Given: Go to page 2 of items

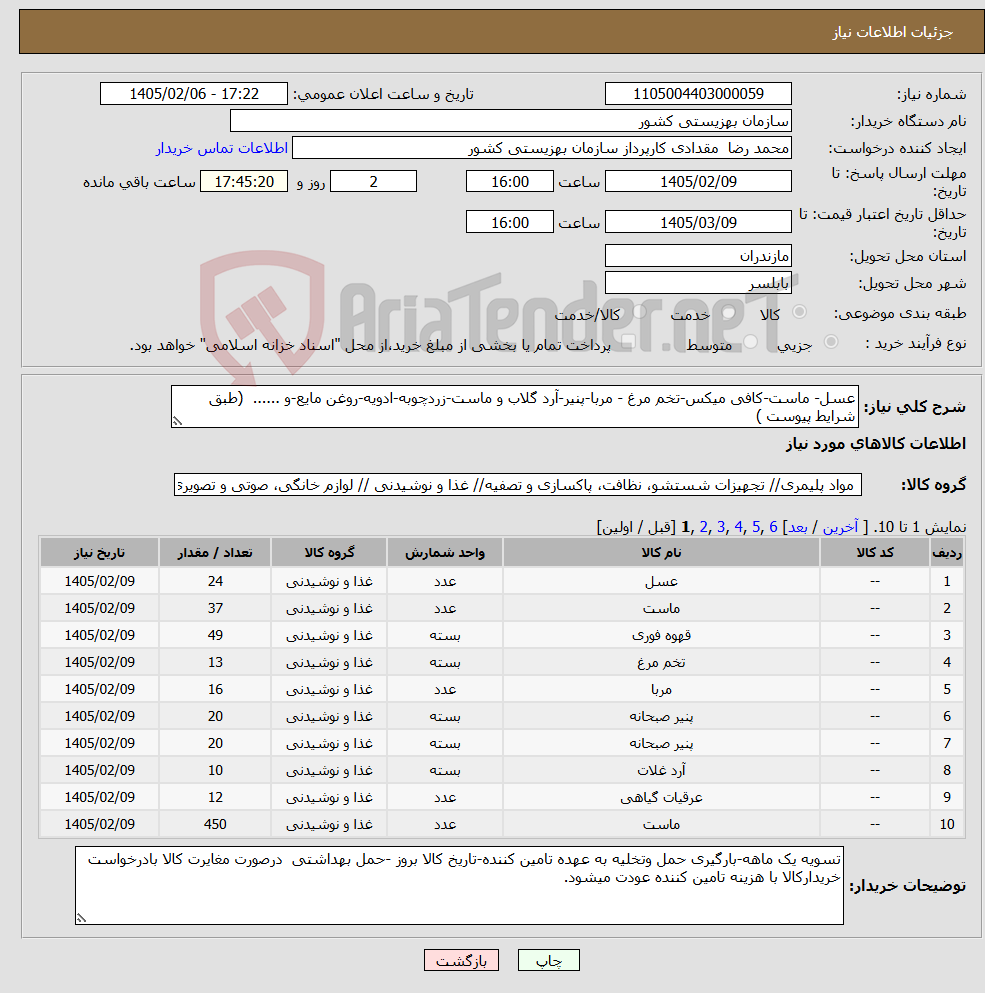Looking at the screenshot, I should (703, 527).
